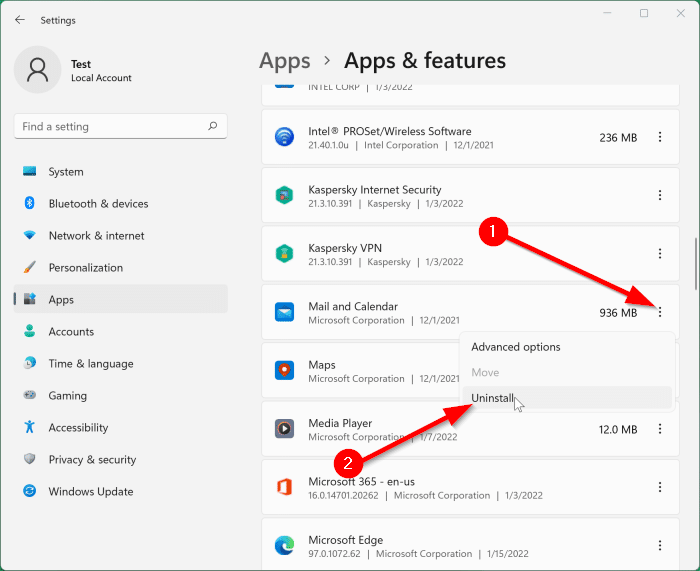Open Windows Update settings

click(x=121, y=492)
